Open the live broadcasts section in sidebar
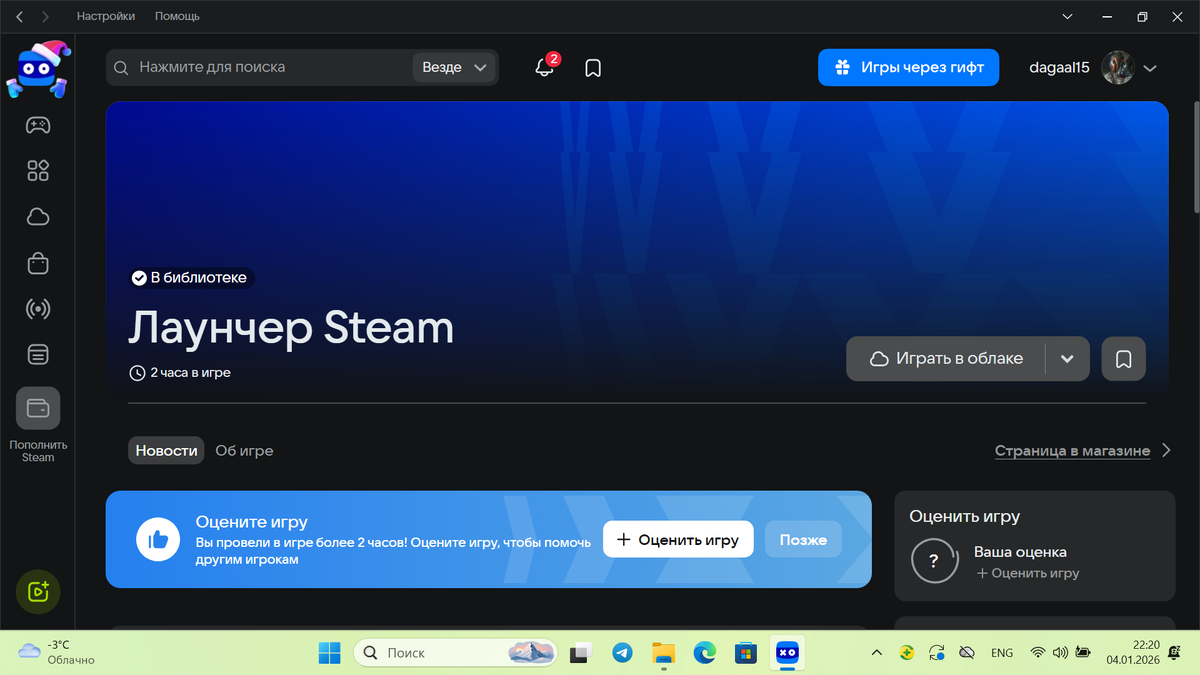This screenshot has height=675, width=1200. 38,309
